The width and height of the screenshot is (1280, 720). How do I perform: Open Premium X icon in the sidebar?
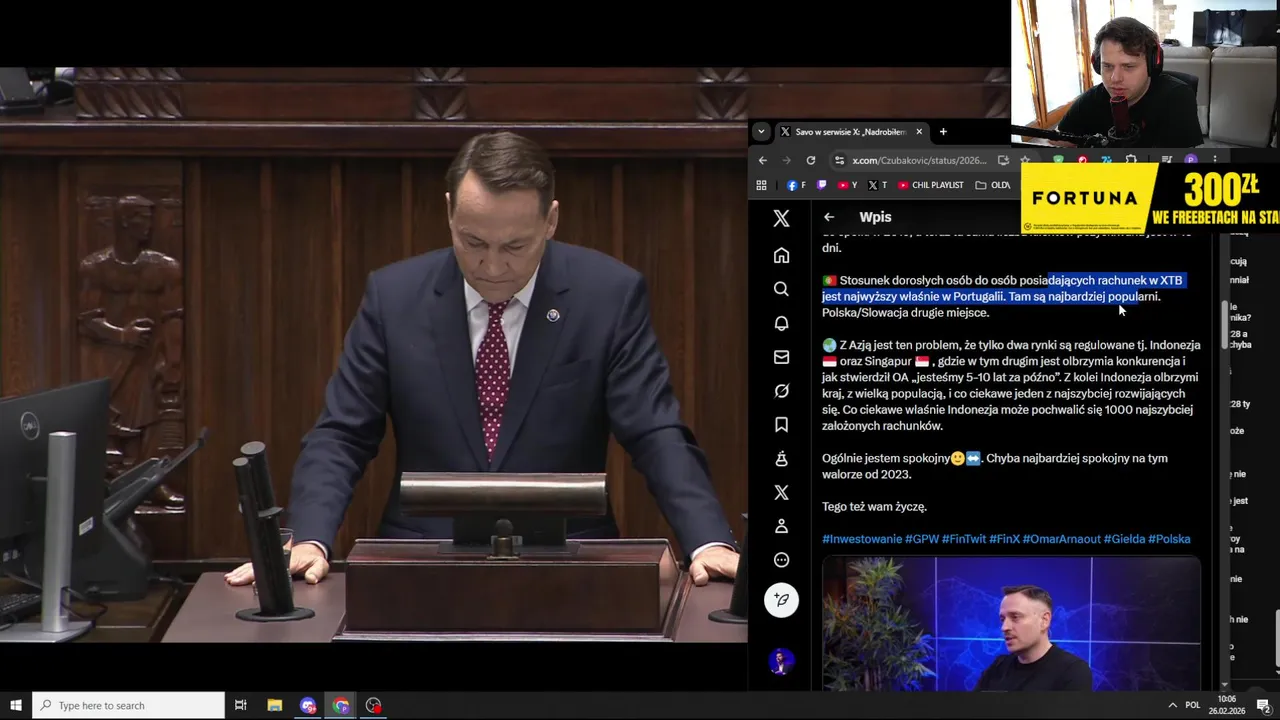point(781,492)
